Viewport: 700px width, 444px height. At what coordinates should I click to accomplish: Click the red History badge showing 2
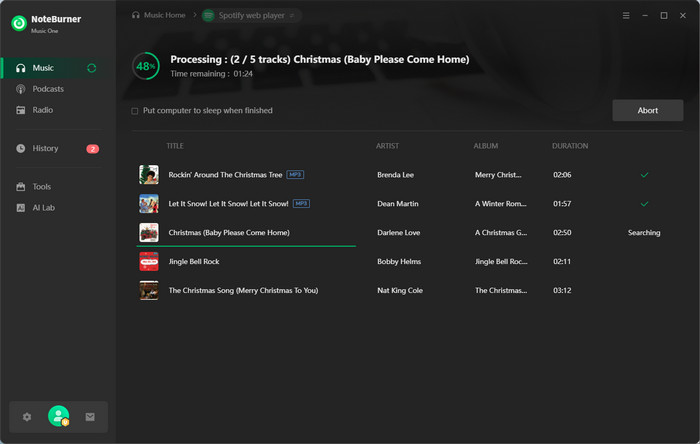92,149
